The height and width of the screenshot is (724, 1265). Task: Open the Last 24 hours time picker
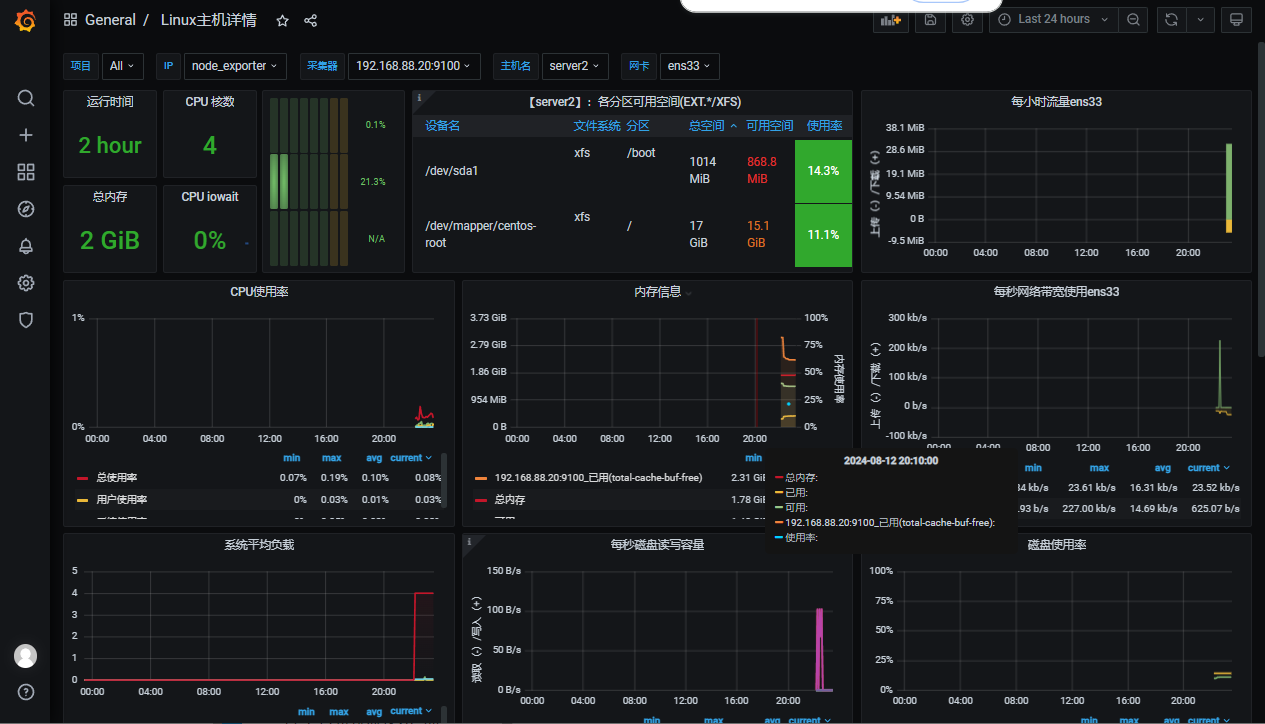click(1053, 19)
